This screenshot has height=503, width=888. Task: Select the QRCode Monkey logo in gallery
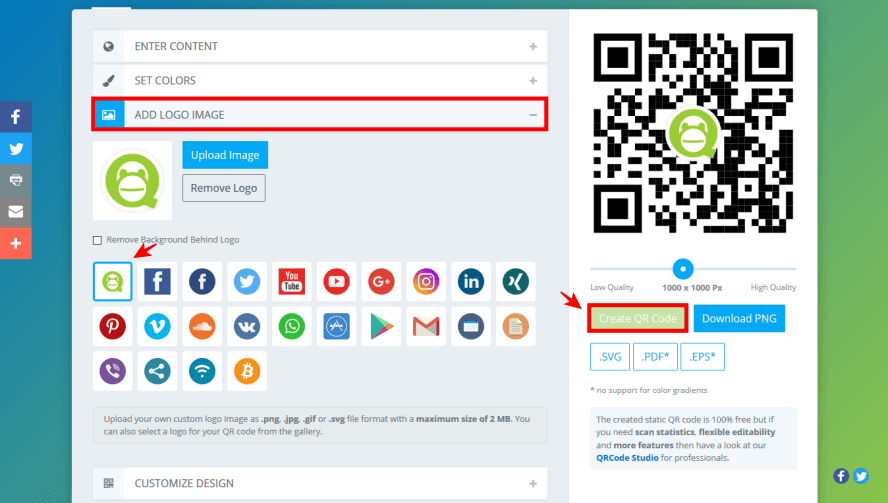(113, 282)
